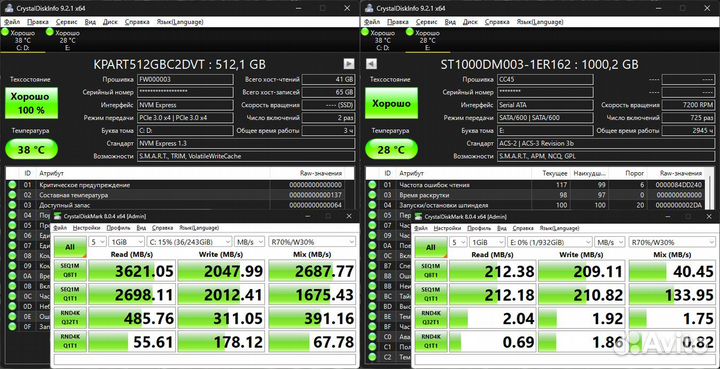Screen dimensions: 720x369
Task: Open R70%/W30% mix dropdown in left CrystalDiskMark
Action: coord(312,242)
